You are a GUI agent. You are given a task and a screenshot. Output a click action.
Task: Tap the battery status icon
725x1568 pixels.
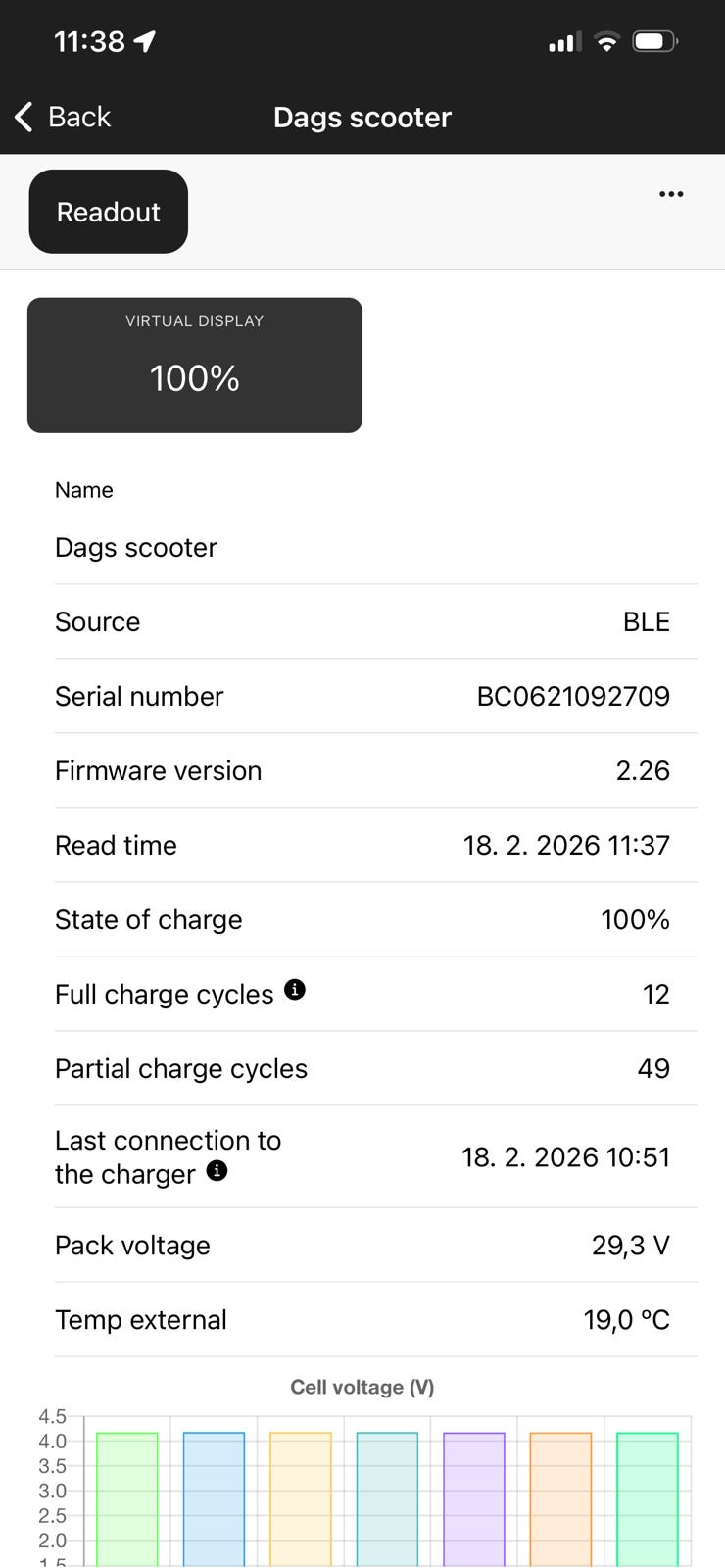655,41
